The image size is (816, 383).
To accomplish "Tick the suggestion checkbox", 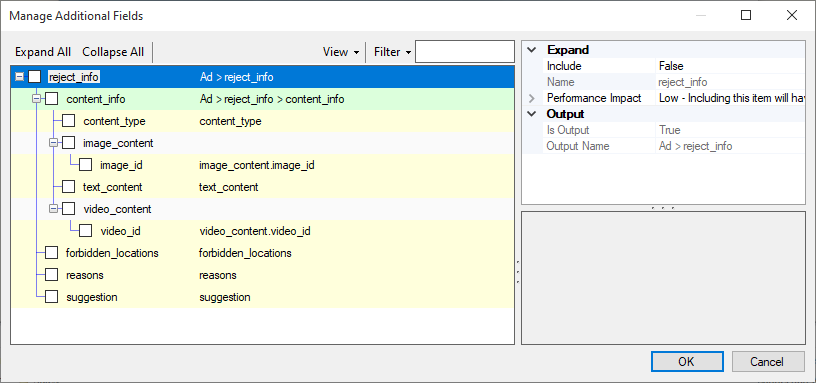I will pos(52,297).
